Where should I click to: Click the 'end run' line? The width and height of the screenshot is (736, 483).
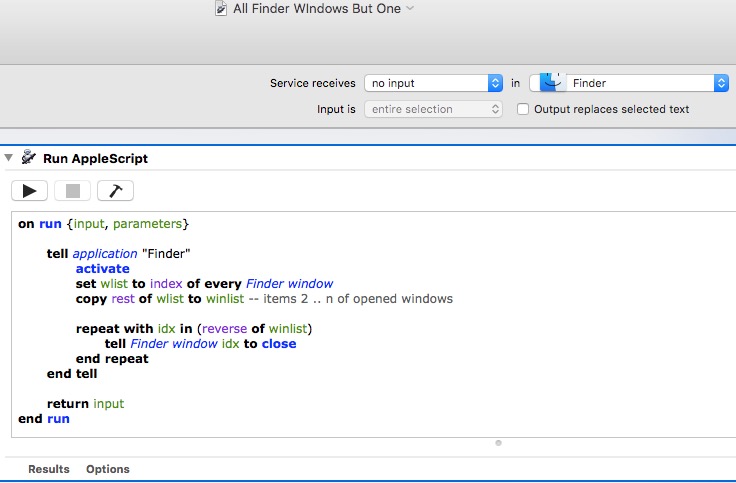coord(44,419)
